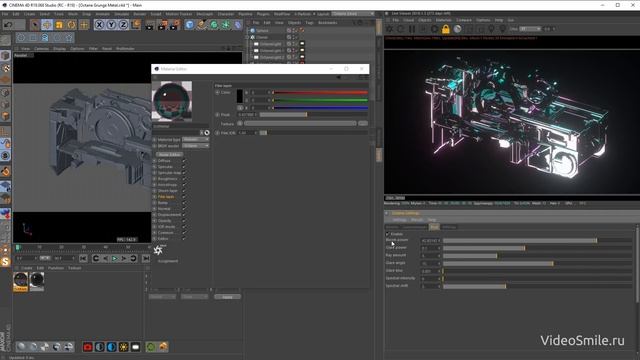This screenshot has height=360, width=640.
Task: Click the Assignment label in Material Editor
Action: pyautogui.click(x=168, y=261)
